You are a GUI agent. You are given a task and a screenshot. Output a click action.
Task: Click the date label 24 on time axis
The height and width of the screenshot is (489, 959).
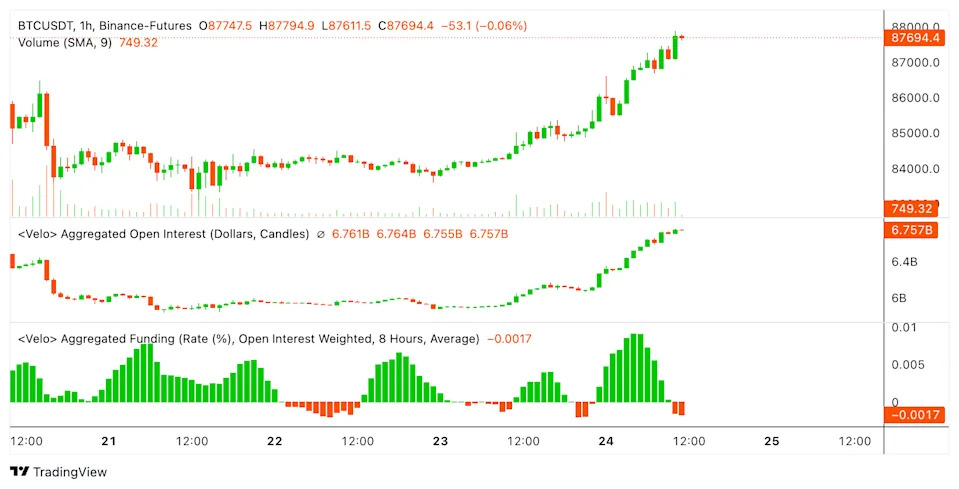(x=606, y=441)
